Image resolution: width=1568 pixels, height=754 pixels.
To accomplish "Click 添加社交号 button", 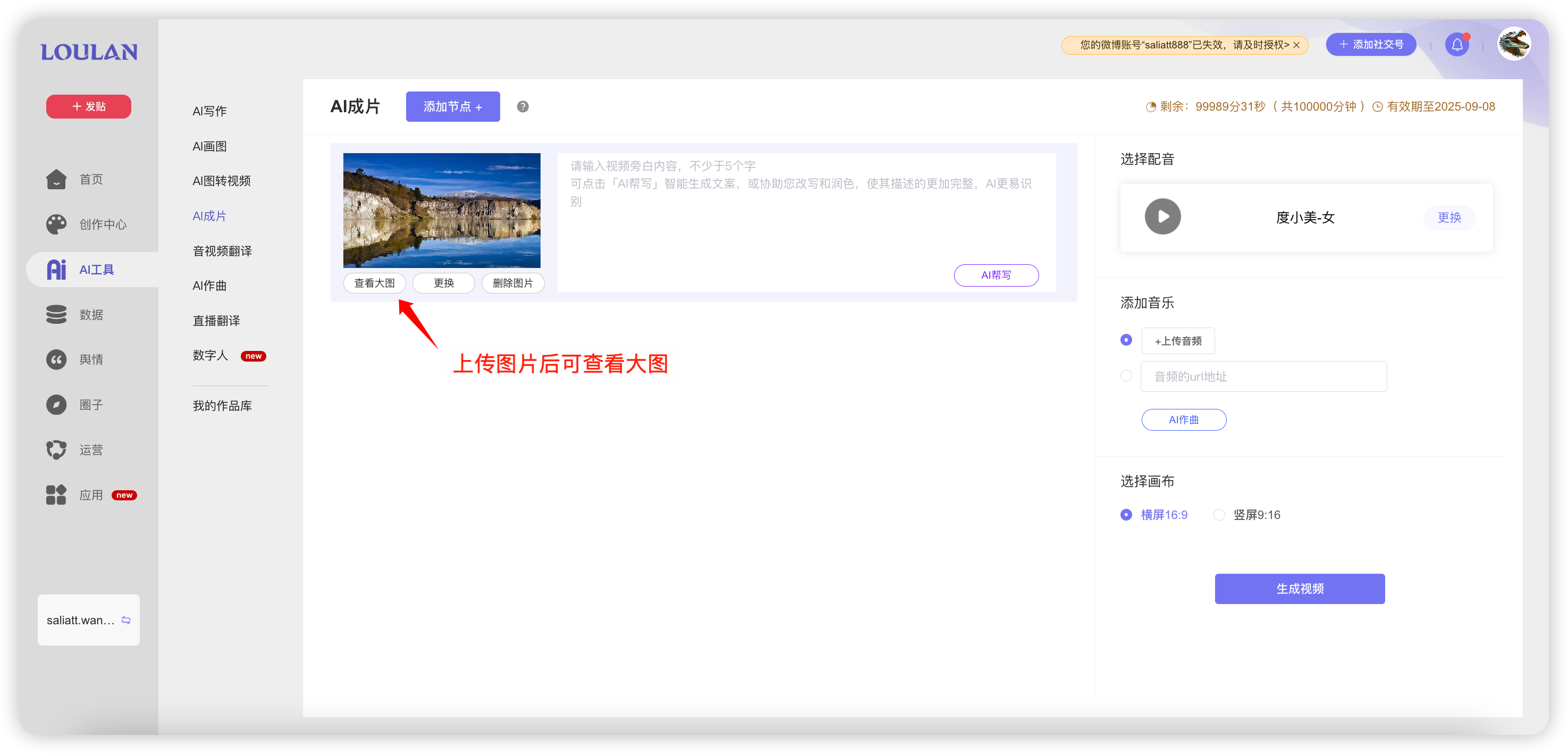I will pos(1371,45).
